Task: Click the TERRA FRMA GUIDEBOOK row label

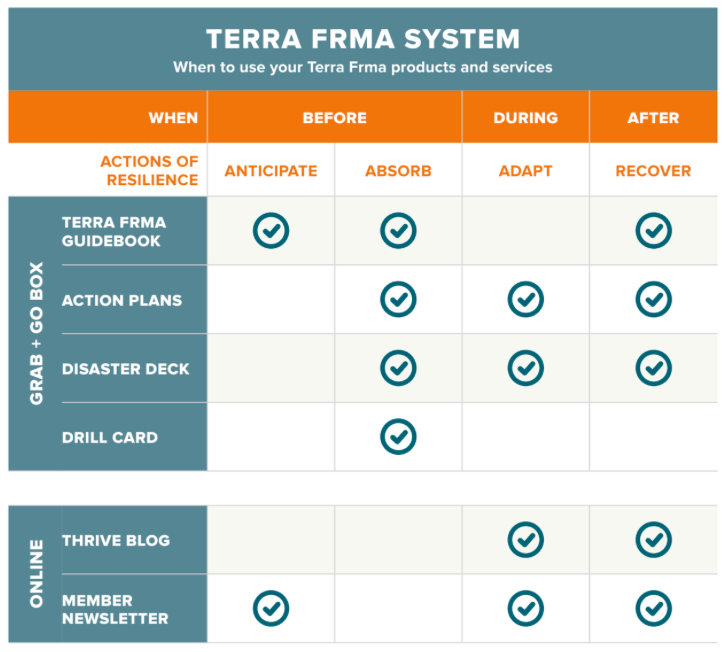Action: (x=114, y=232)
